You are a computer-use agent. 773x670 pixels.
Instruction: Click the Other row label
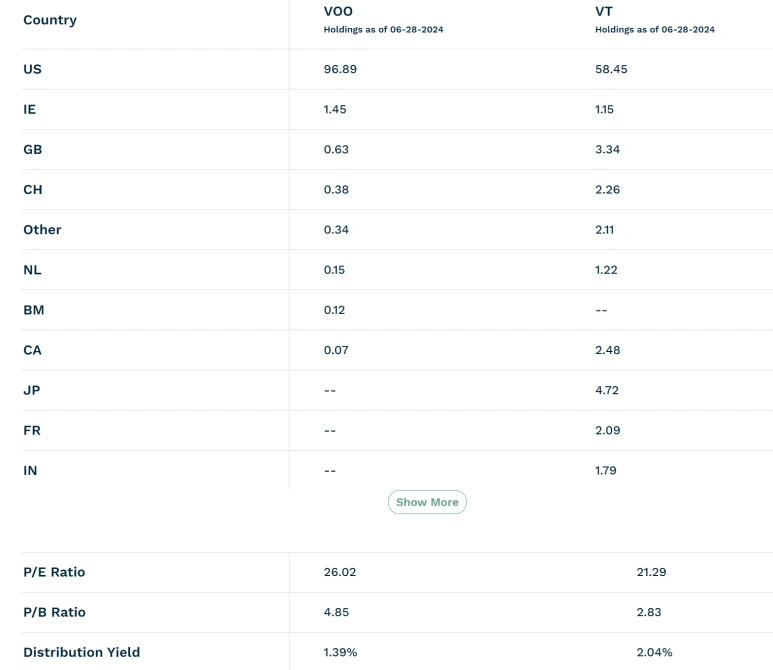[x=42, y=229]
